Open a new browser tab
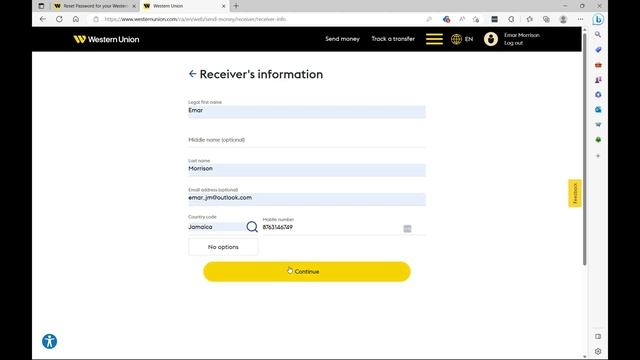The image size is (640, 360). point(236,6)
